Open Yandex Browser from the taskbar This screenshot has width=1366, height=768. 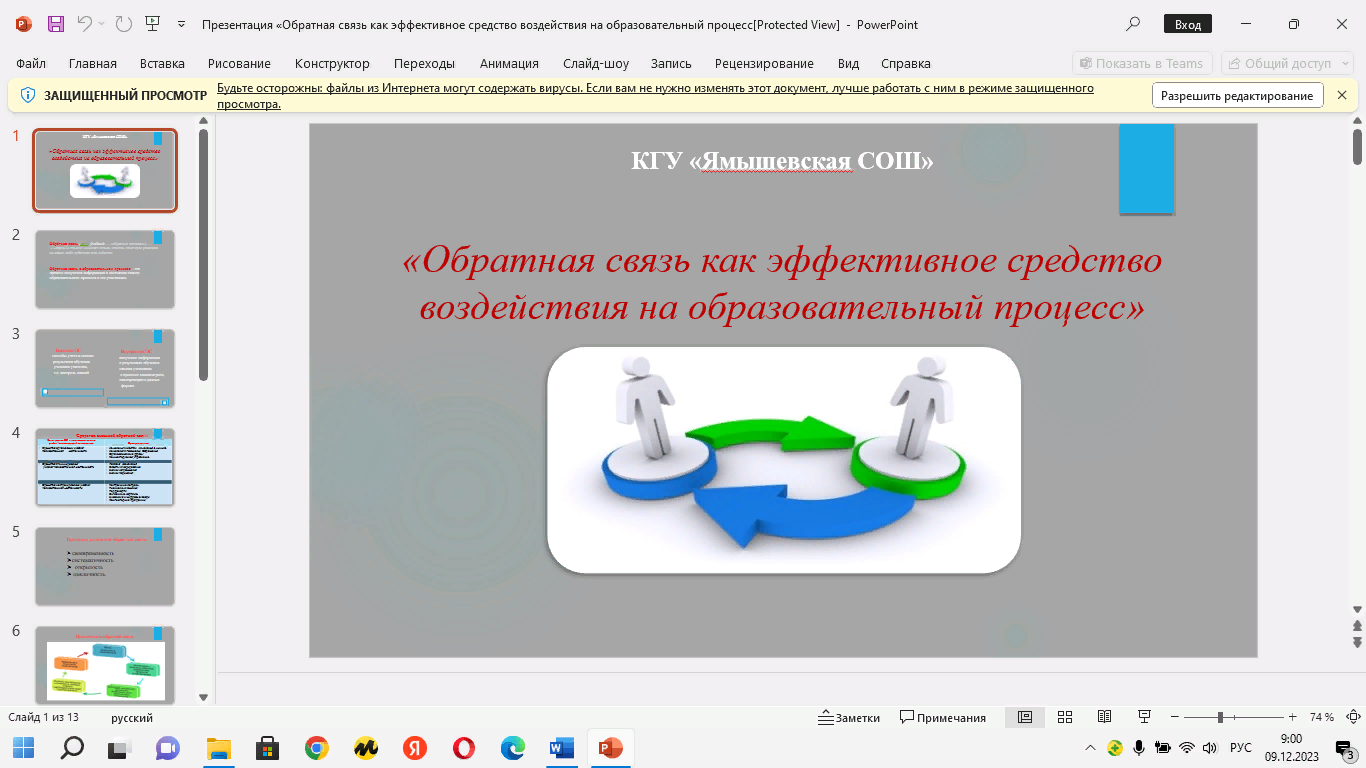tap(414, 748)
